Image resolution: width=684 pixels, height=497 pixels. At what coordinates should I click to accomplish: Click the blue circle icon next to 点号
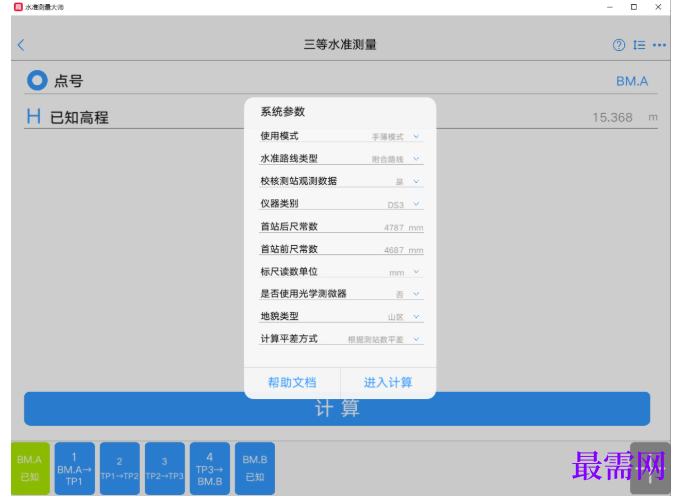[37, 80]
